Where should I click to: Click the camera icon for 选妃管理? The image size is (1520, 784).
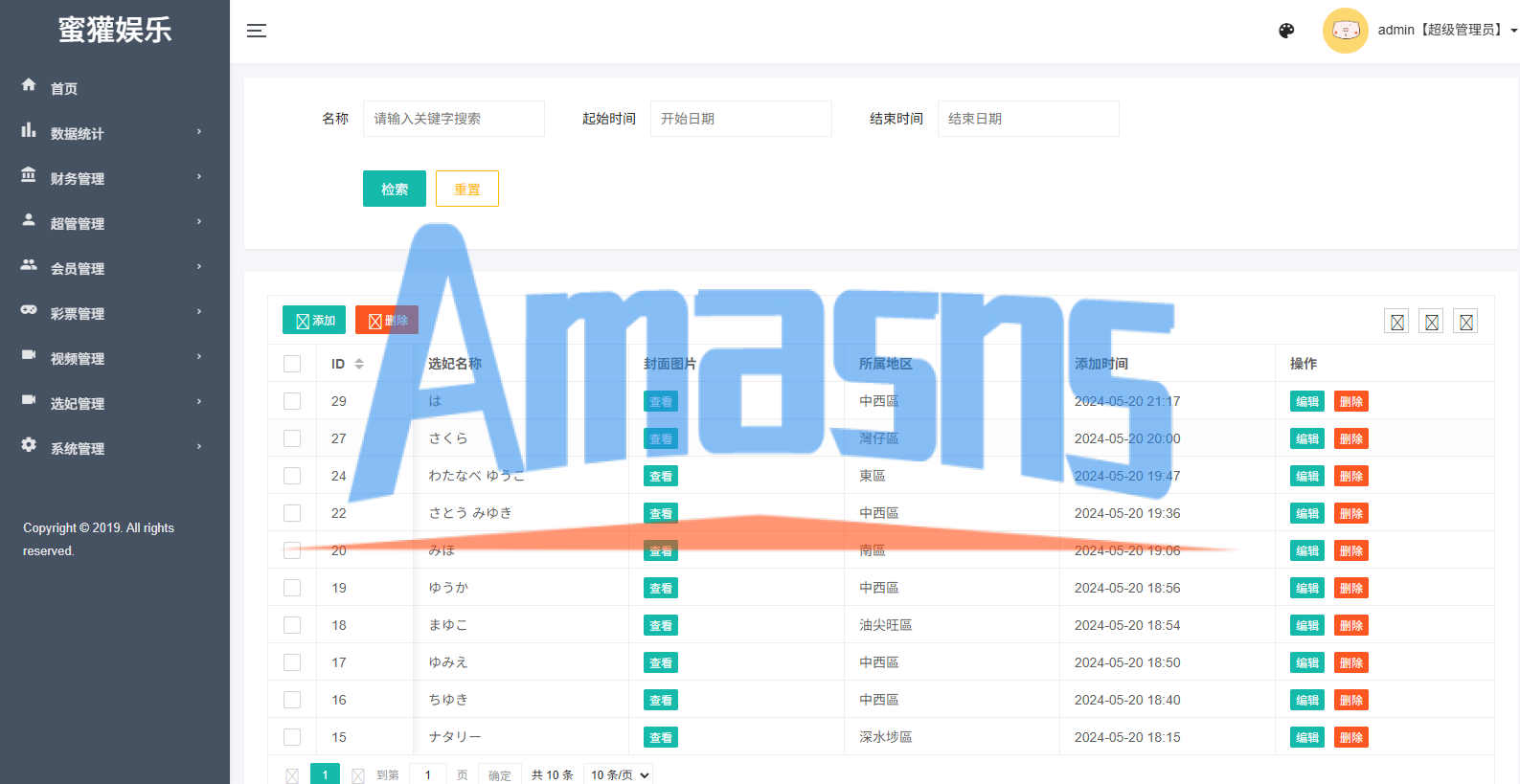point(29,400)
